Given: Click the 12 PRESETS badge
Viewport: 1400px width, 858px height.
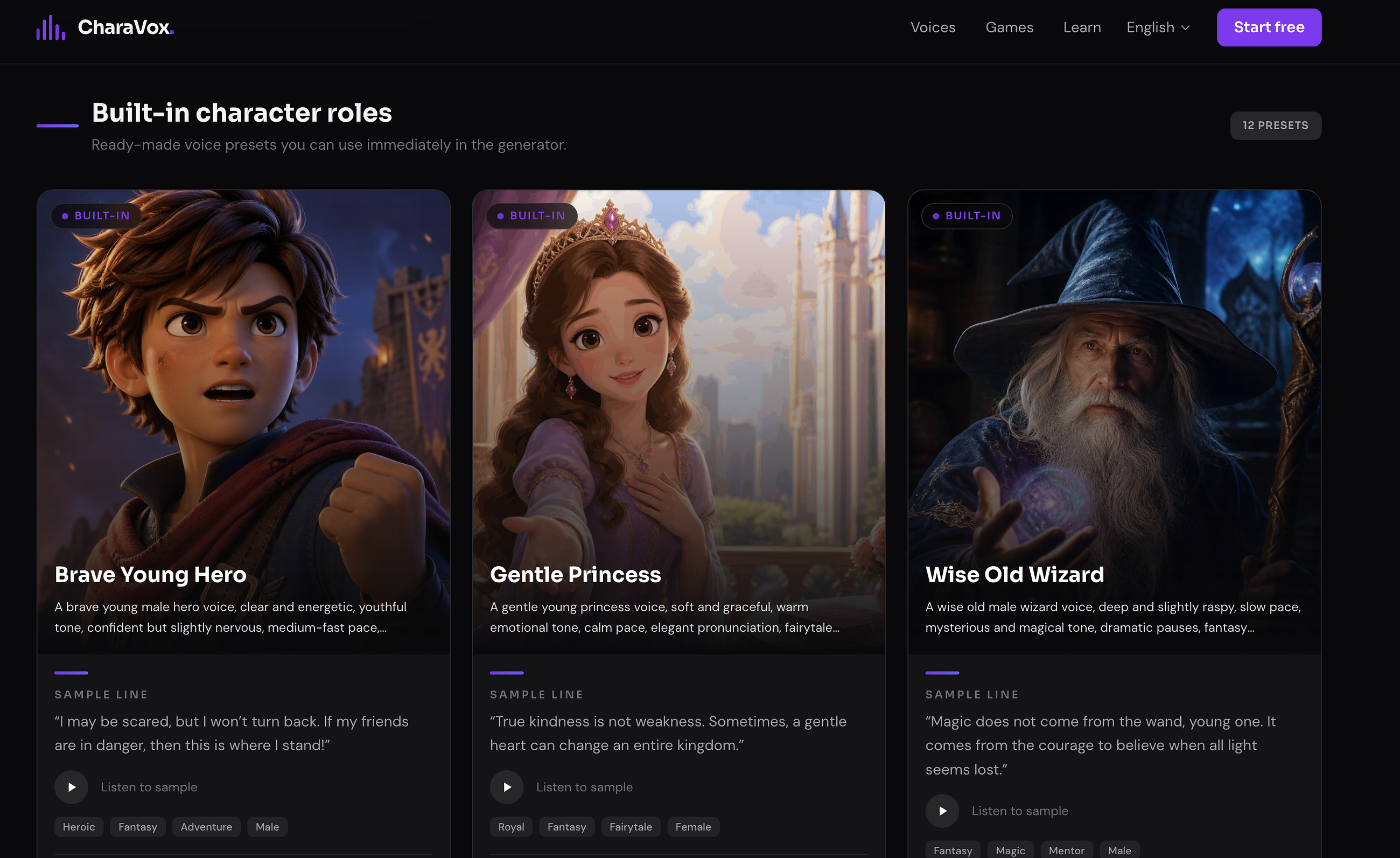Looking at the screenshot, I should point(1276,125).
